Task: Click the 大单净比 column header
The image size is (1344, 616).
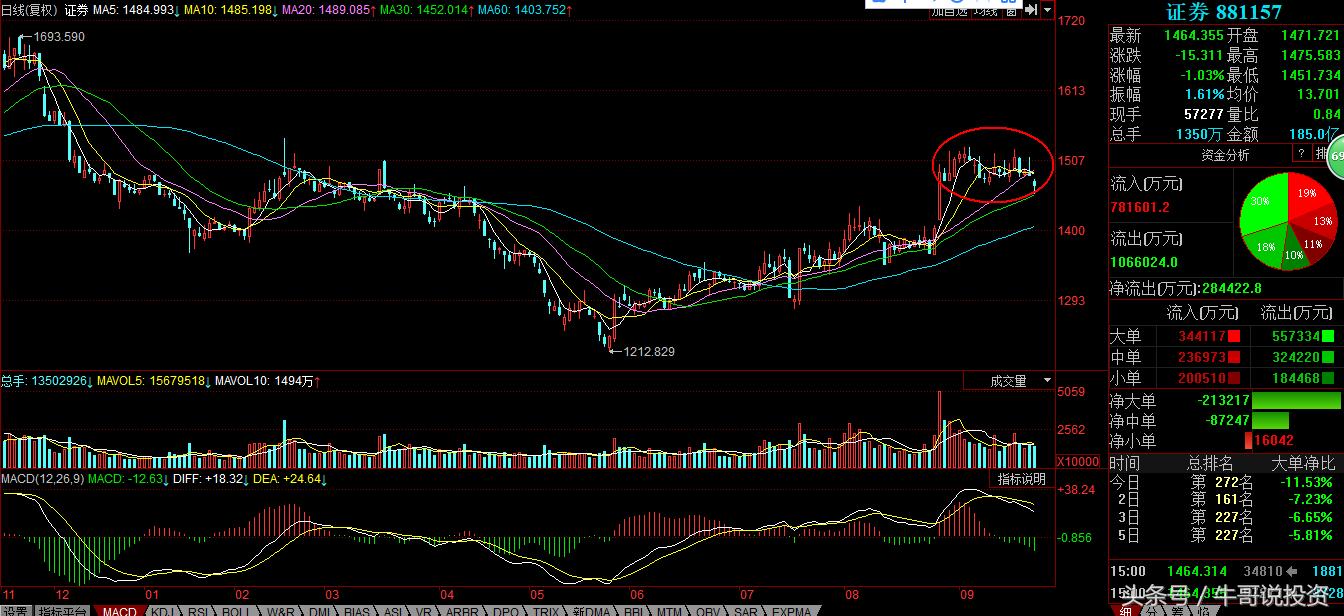Action: coord(1303,463)
